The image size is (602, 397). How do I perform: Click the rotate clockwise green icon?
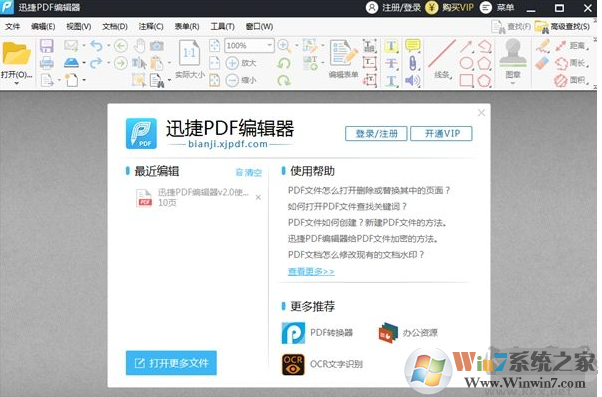coord(284,80)
